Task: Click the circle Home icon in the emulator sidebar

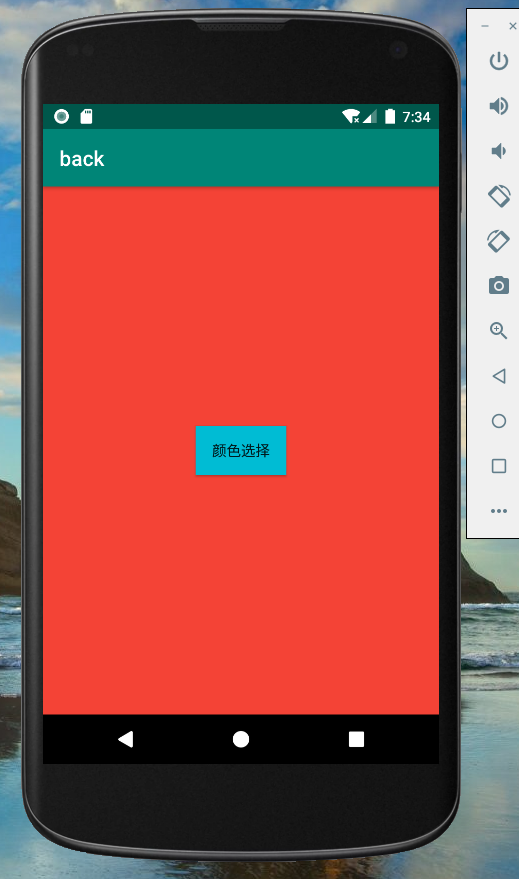Action: [498, 421]
